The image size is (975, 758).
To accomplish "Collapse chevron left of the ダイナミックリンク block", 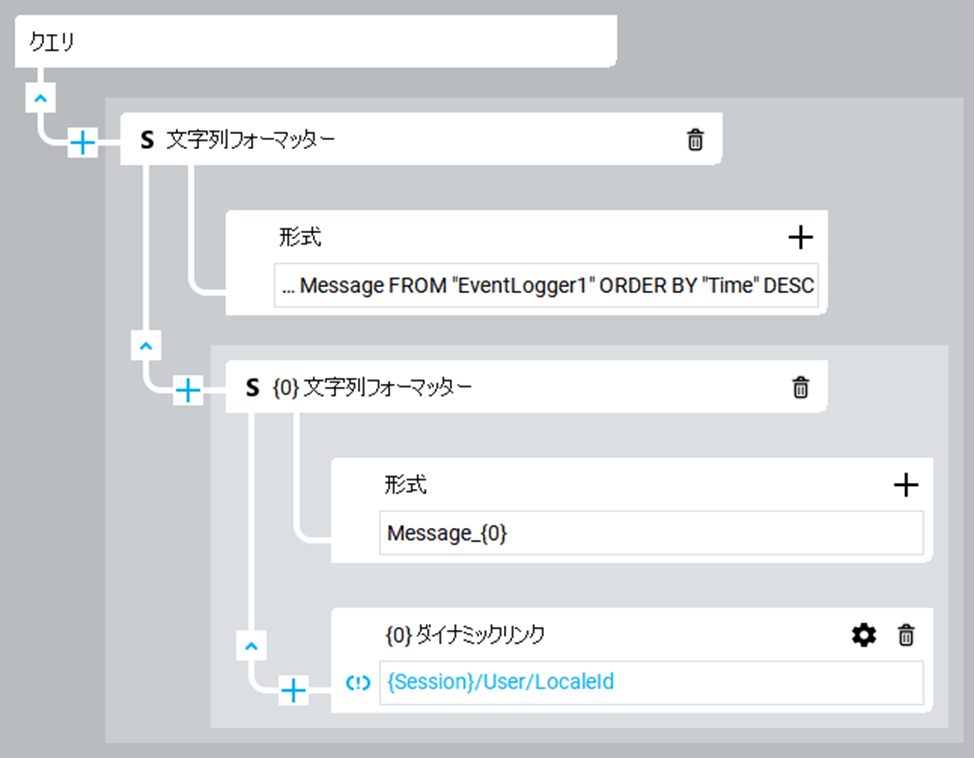I will (x=251, y=646).
